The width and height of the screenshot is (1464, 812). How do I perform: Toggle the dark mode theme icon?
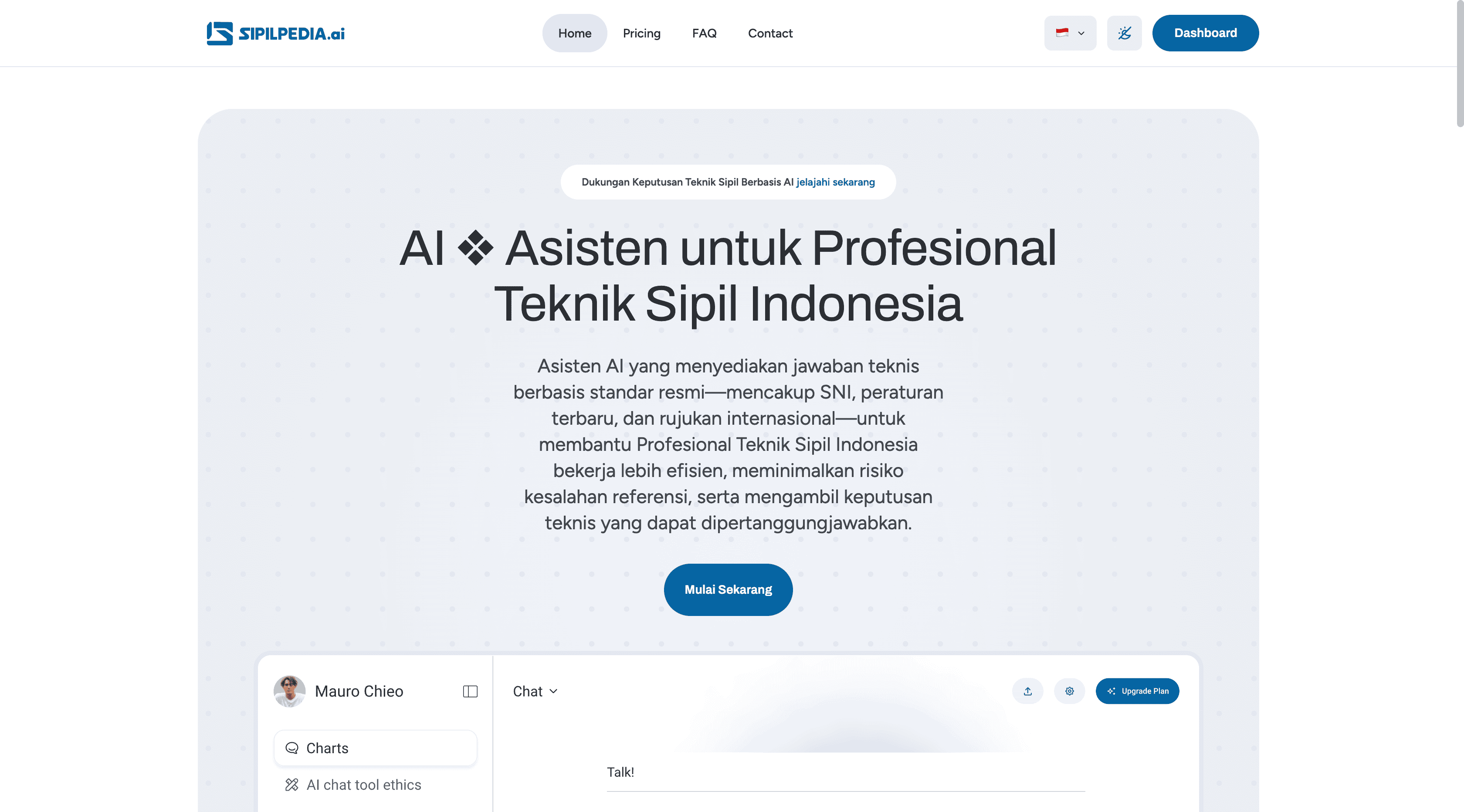[1124, 33]
